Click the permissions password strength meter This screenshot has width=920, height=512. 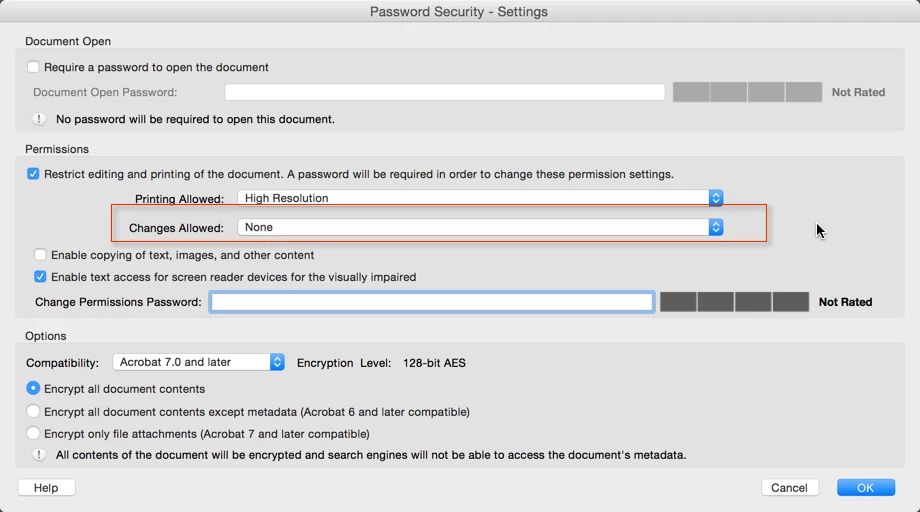tap(734, 302)
